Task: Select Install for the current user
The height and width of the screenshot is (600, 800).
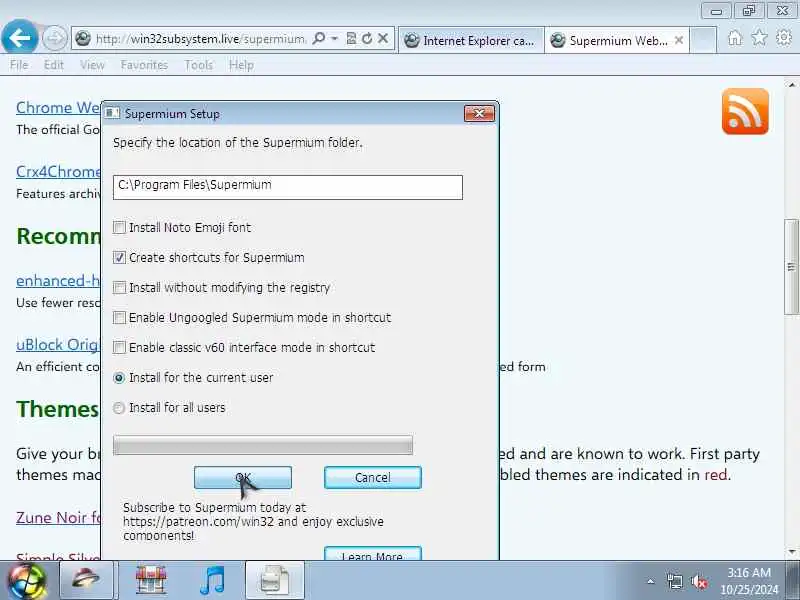Action: [119, 378]
